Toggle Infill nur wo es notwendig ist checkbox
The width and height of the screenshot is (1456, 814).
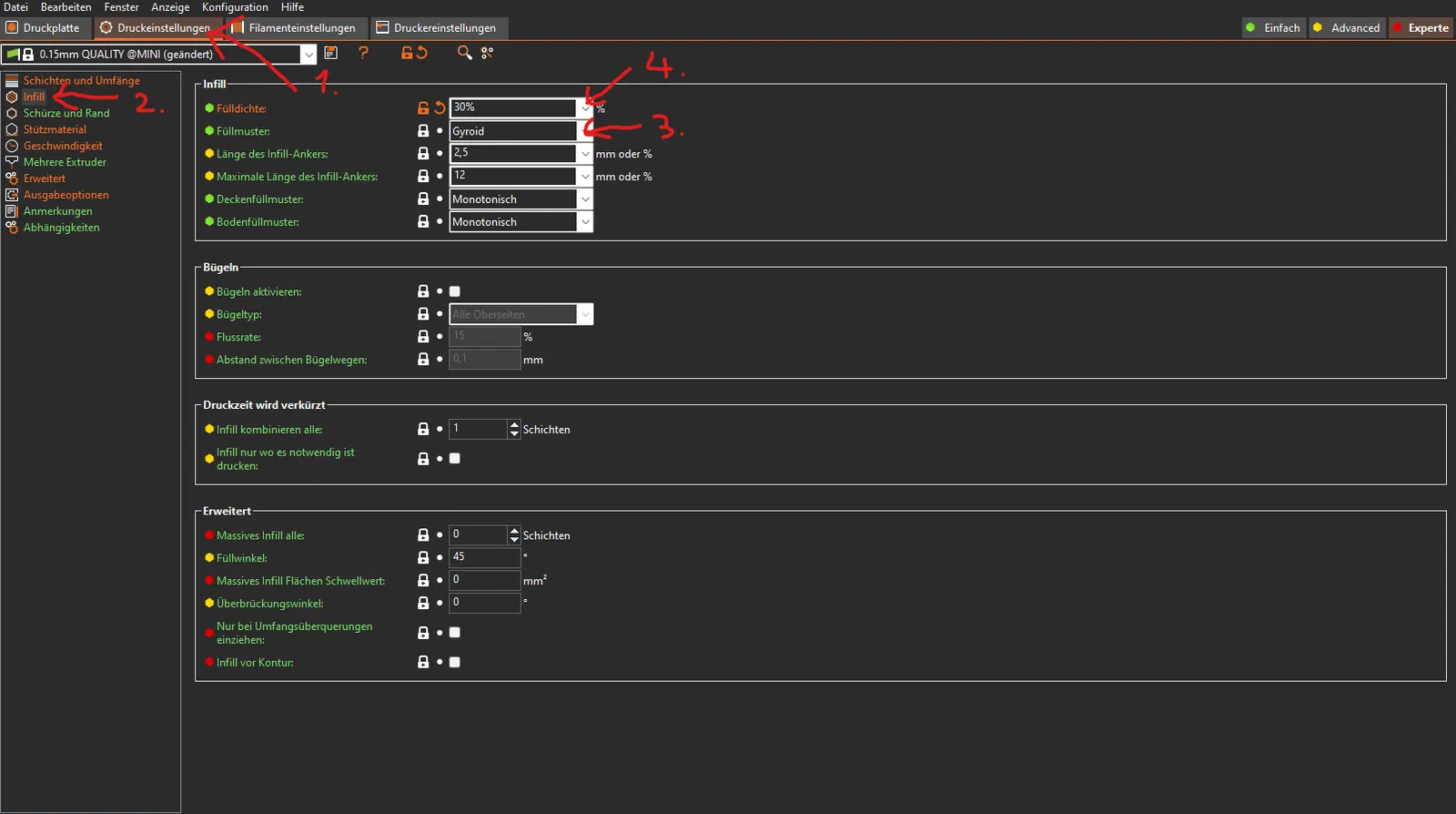(x=455, y=459)
